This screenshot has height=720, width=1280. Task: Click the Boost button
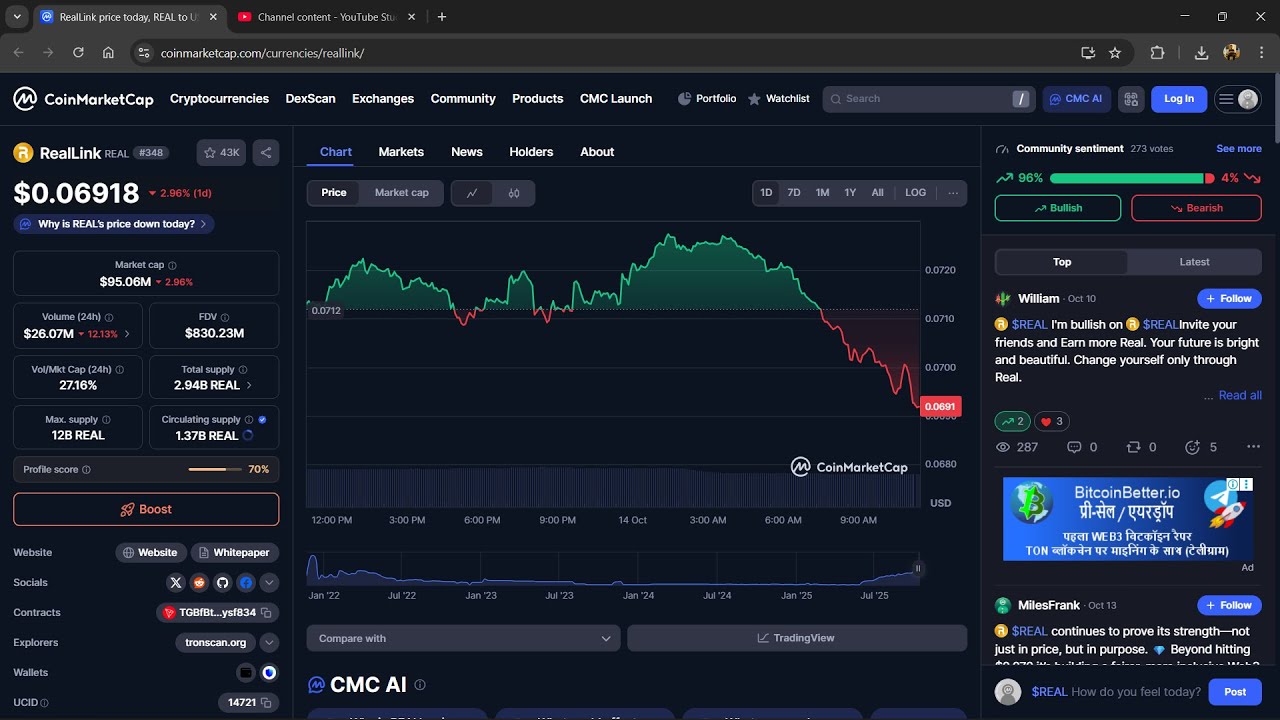coord(146,509)
